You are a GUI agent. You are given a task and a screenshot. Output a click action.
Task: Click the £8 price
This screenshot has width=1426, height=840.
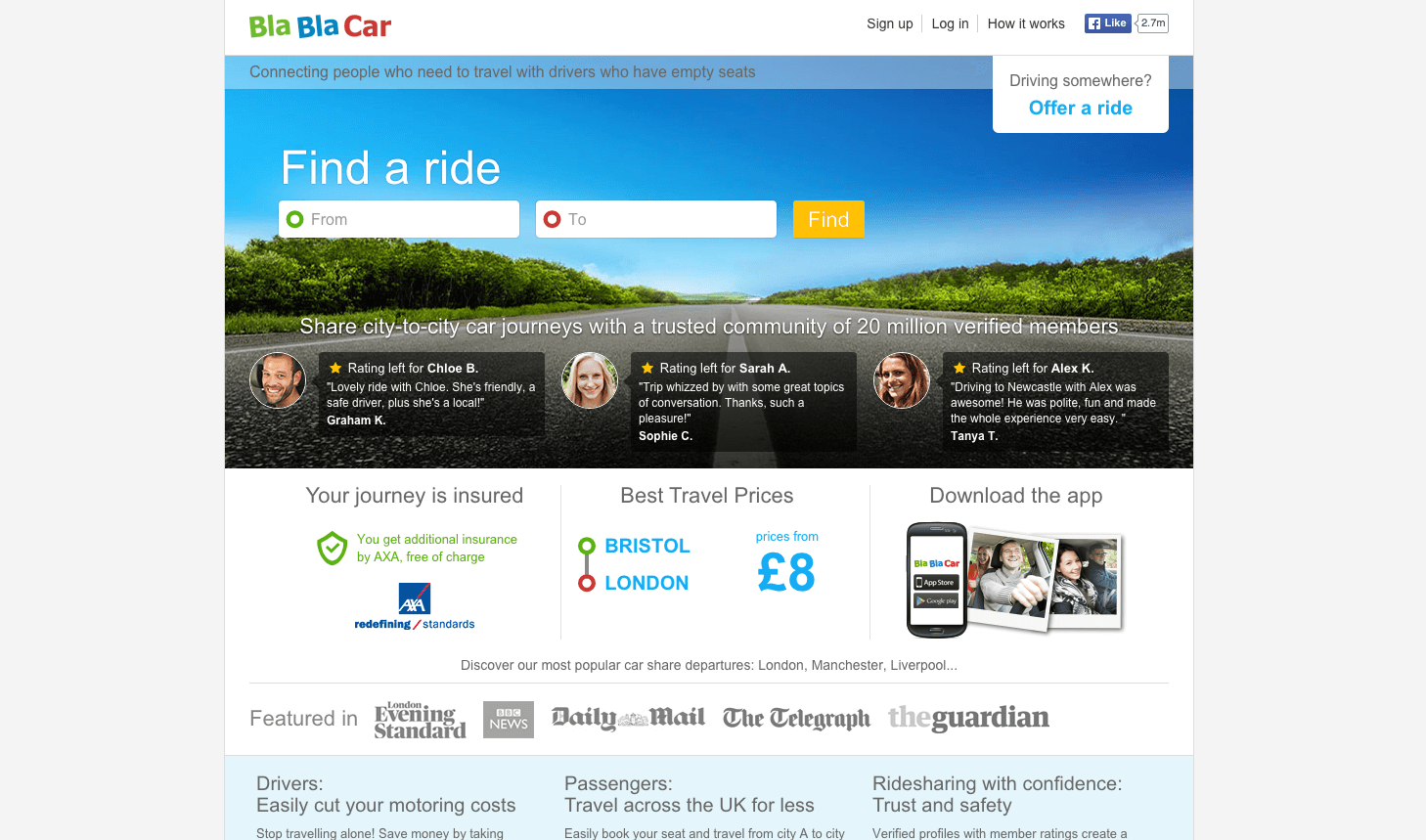[x=786, y=572]
